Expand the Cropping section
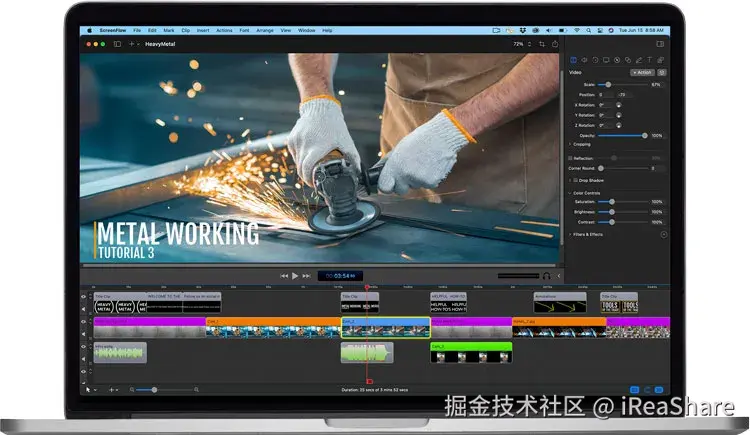Image resolution: width=750 pixels, height=435 pixels. (x=570, y=144)
